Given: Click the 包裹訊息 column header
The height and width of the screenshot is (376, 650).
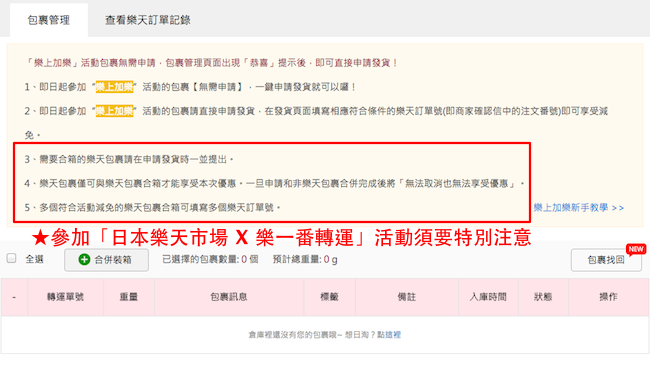Looking at the screenshot, I should click(229, 297).
